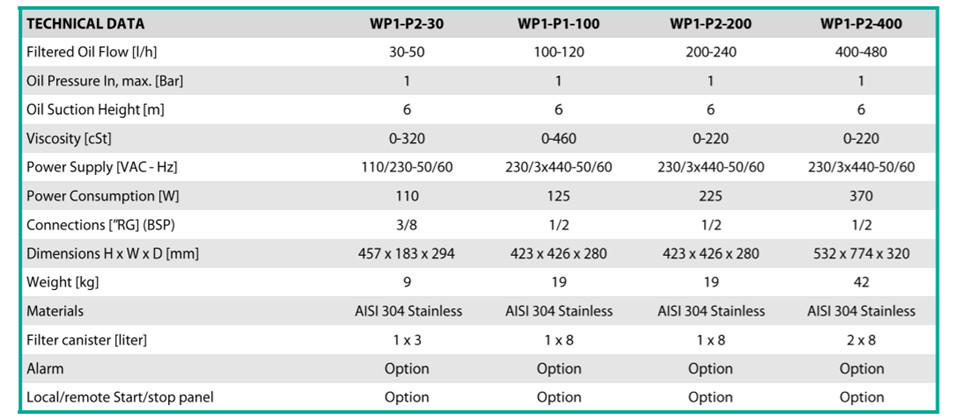Screen dimensions: 960x419
Task: Click the Power Supply [VAC - Hz] label
Action: [102, 167]
